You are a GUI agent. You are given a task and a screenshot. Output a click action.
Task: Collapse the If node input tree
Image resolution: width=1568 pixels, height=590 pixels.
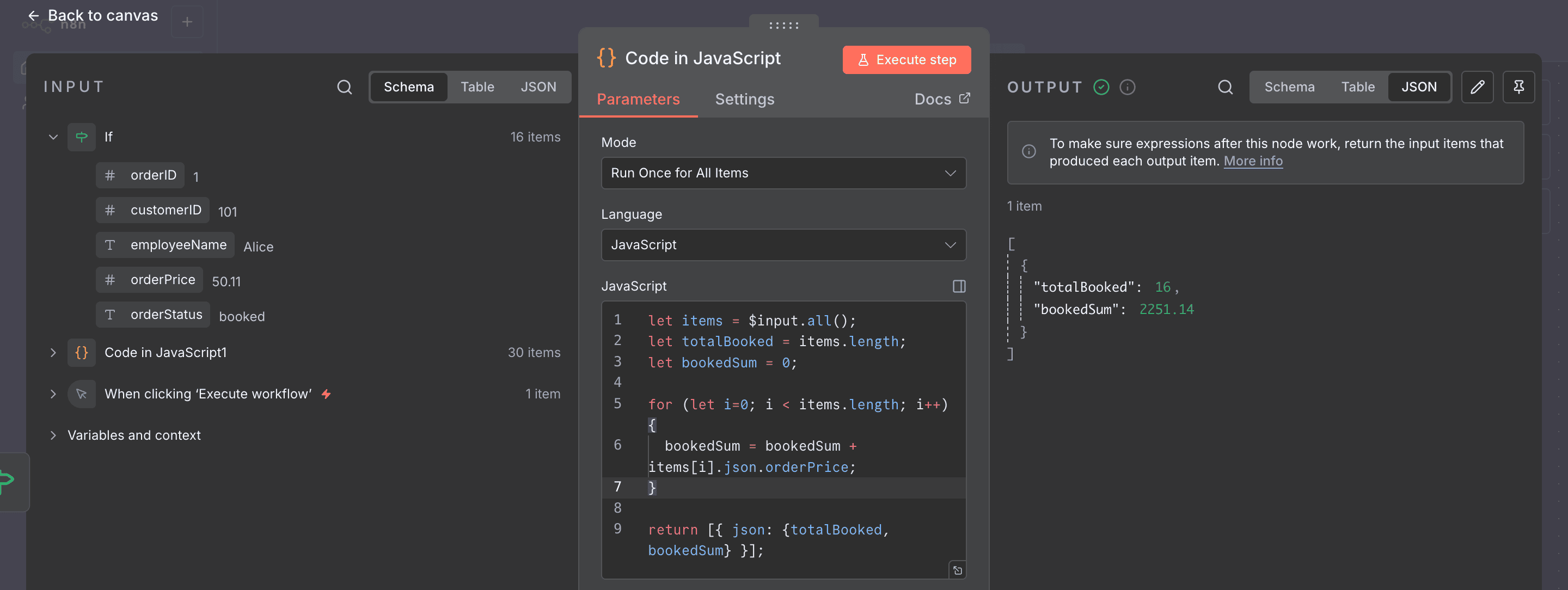pyautogui.click(x=53, y=137)
